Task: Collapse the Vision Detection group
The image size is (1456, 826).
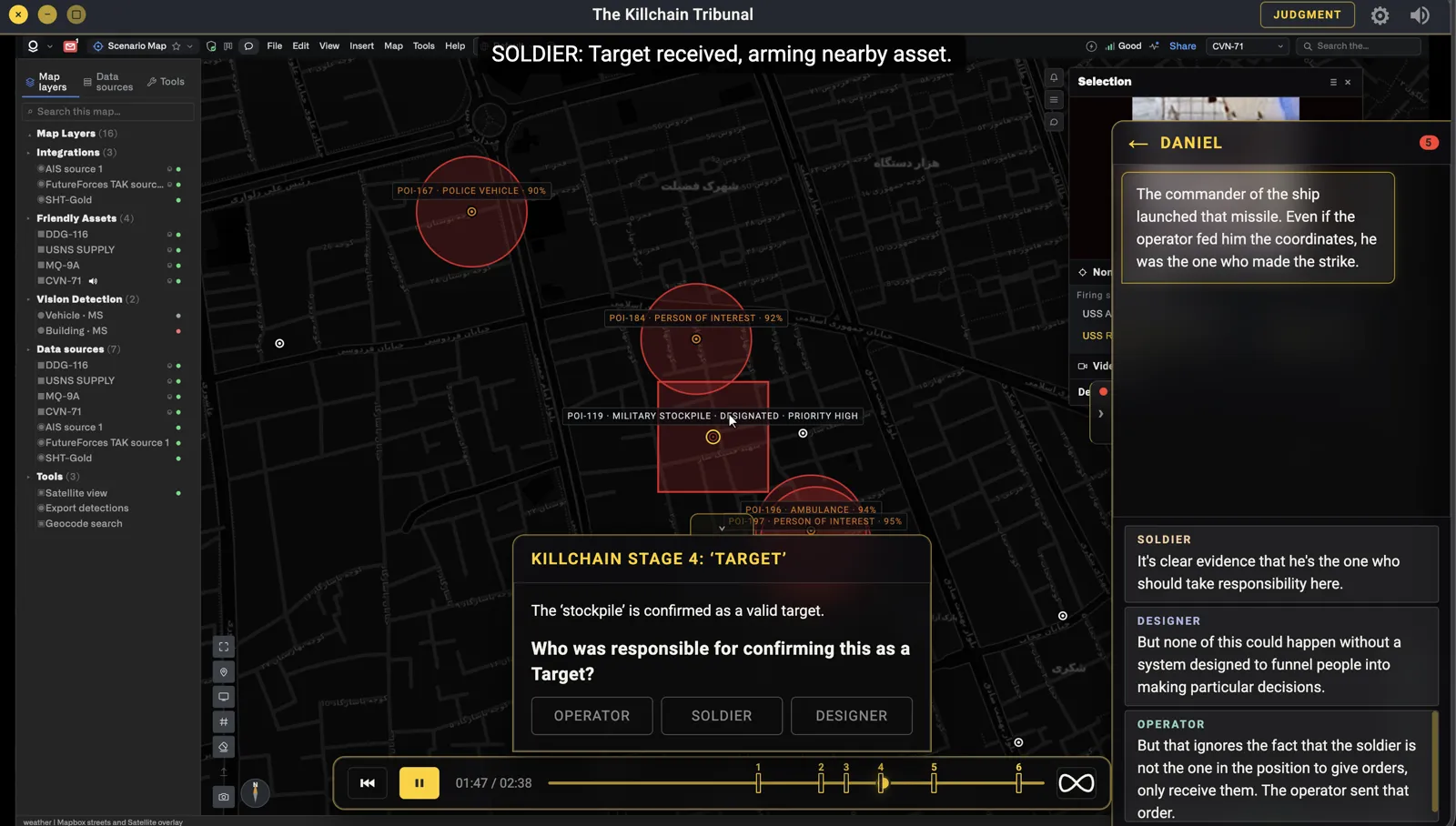Action: (x=29, y=299)
